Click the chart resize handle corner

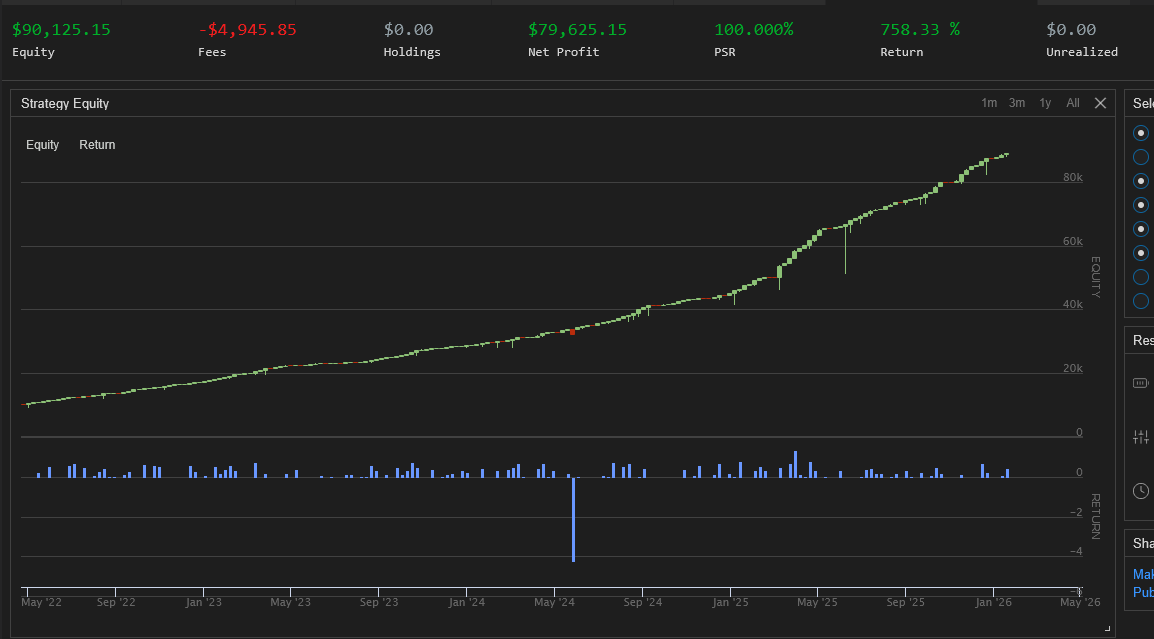click(x=1108, y=629)
